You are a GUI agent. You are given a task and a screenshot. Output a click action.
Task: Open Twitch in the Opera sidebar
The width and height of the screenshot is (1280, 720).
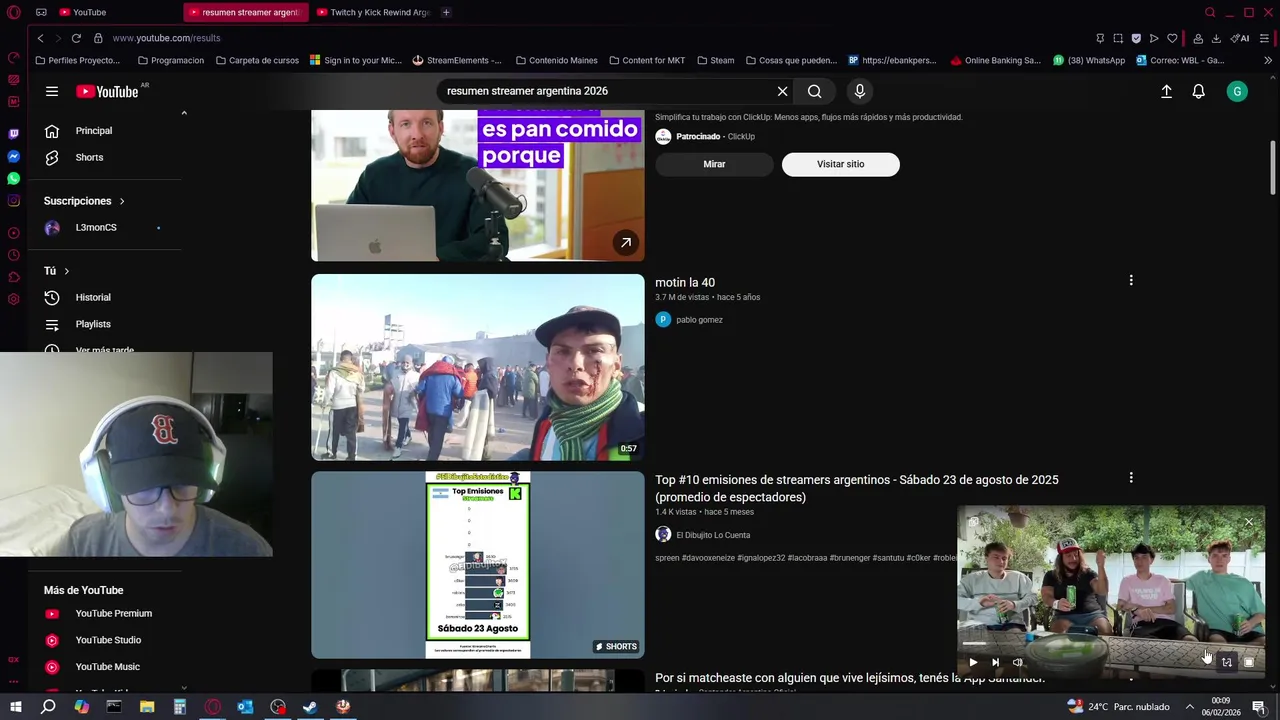click(x=13, y=133)
